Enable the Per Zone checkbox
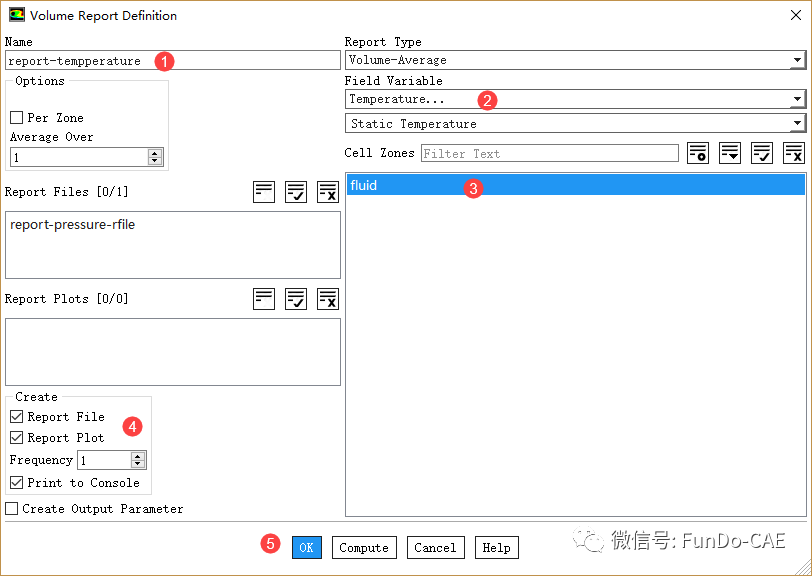The width and height of the screenshot is (812, 576). [16, 117]
